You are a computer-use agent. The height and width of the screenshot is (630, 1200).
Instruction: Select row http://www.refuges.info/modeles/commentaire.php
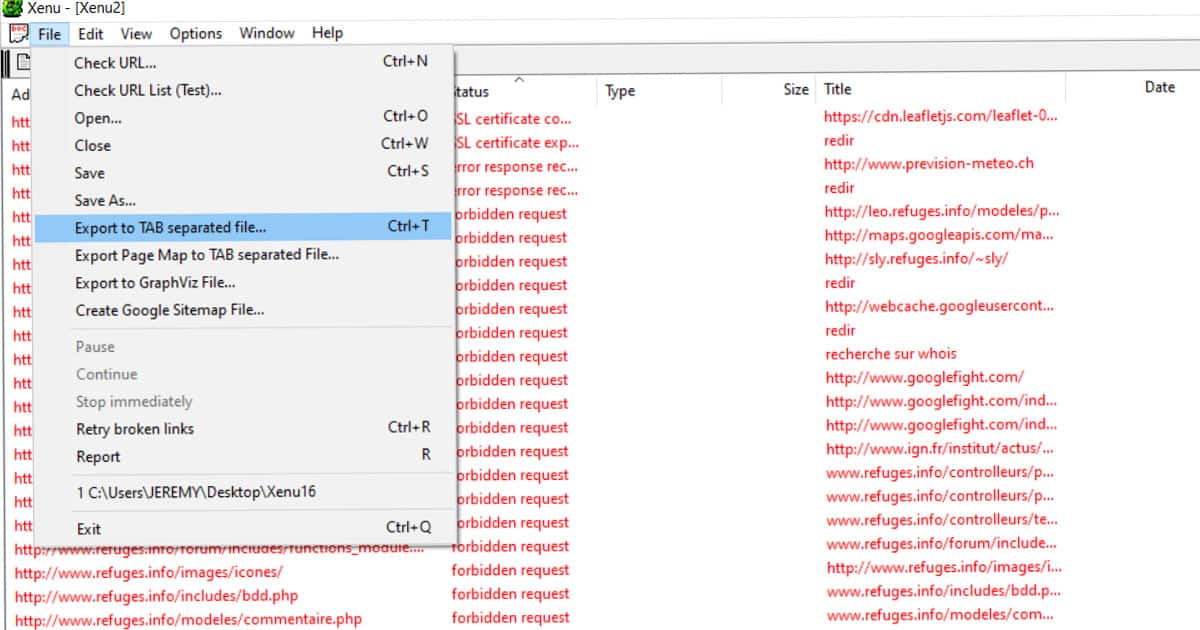188,620
